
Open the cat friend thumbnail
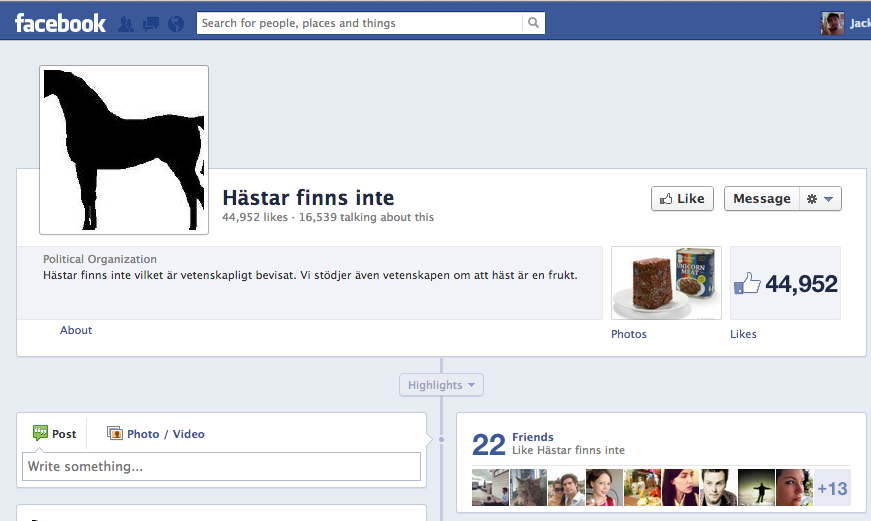(528, 488)
